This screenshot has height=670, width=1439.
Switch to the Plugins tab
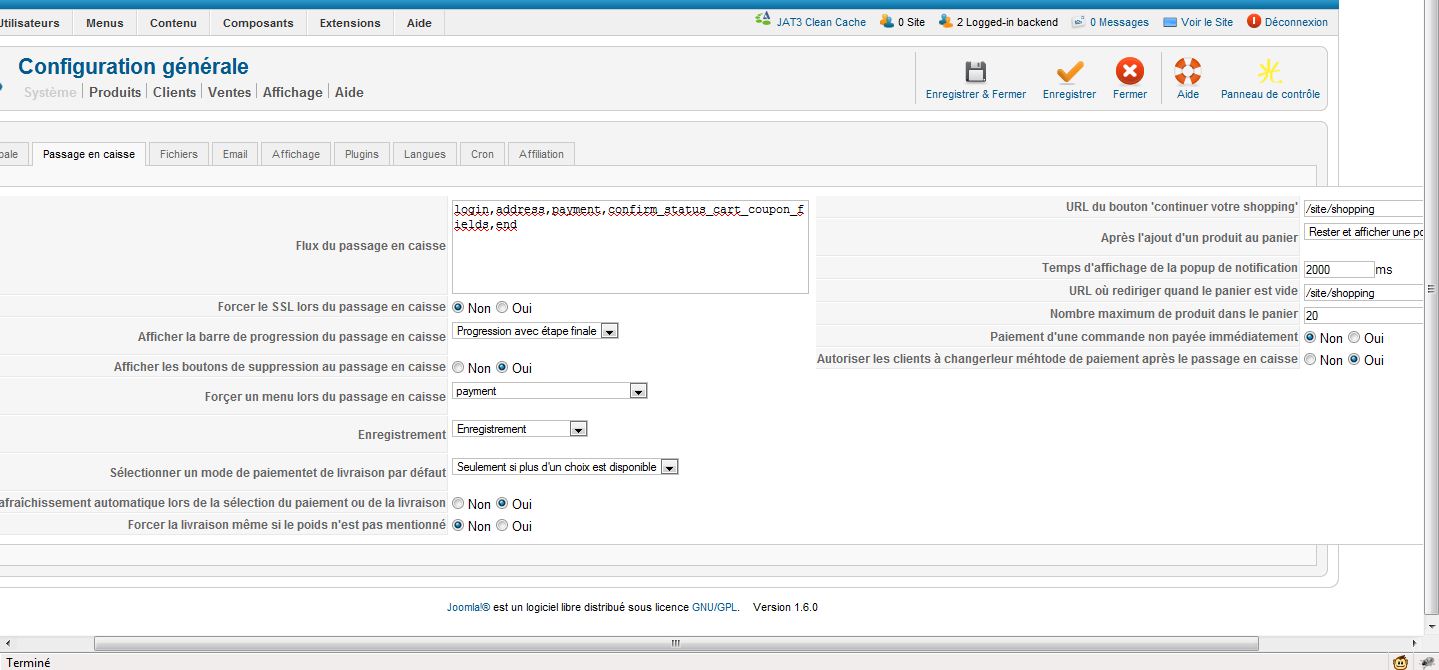point(362,154)
